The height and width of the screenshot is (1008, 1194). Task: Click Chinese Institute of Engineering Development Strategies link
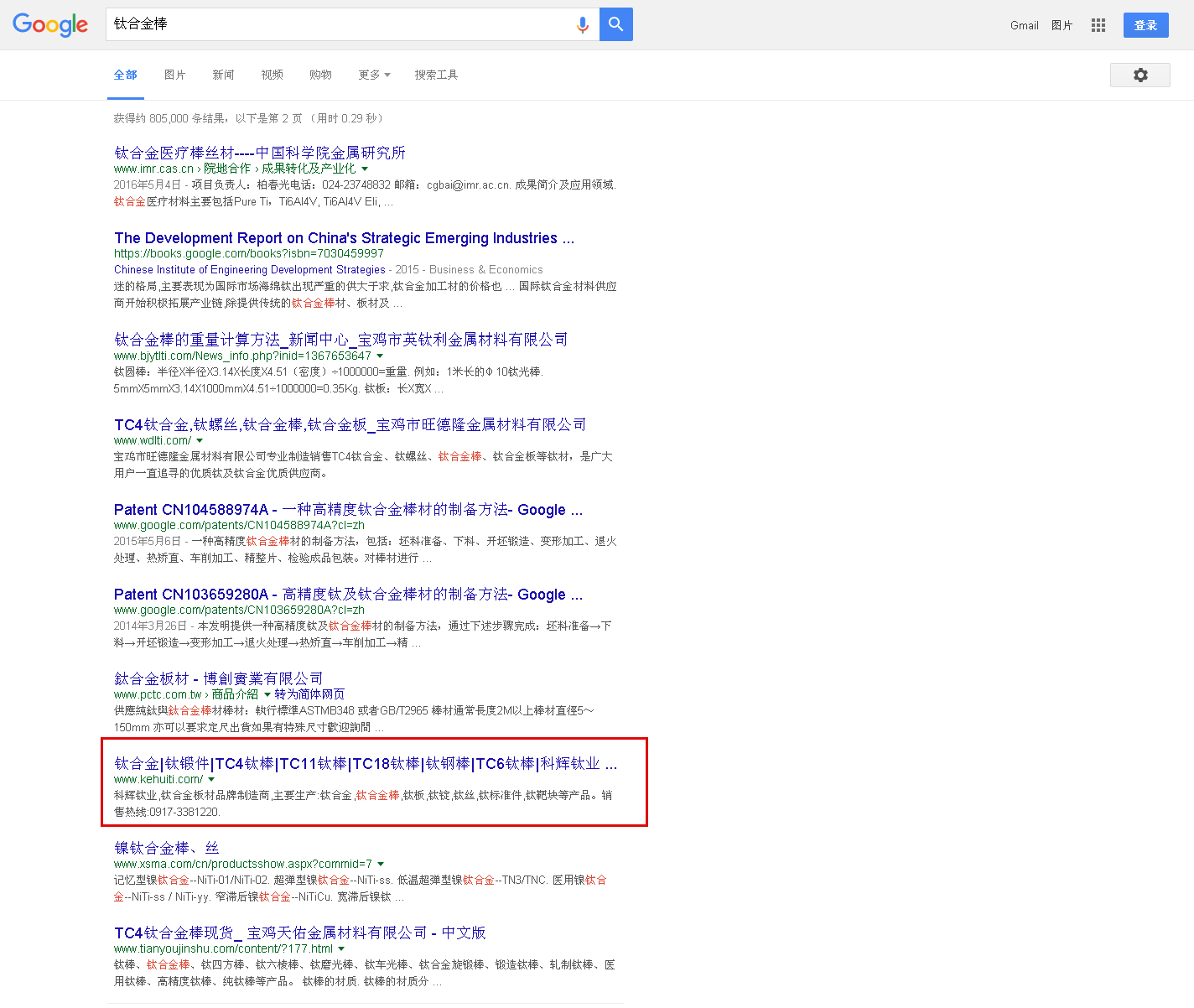pos(250,270)
